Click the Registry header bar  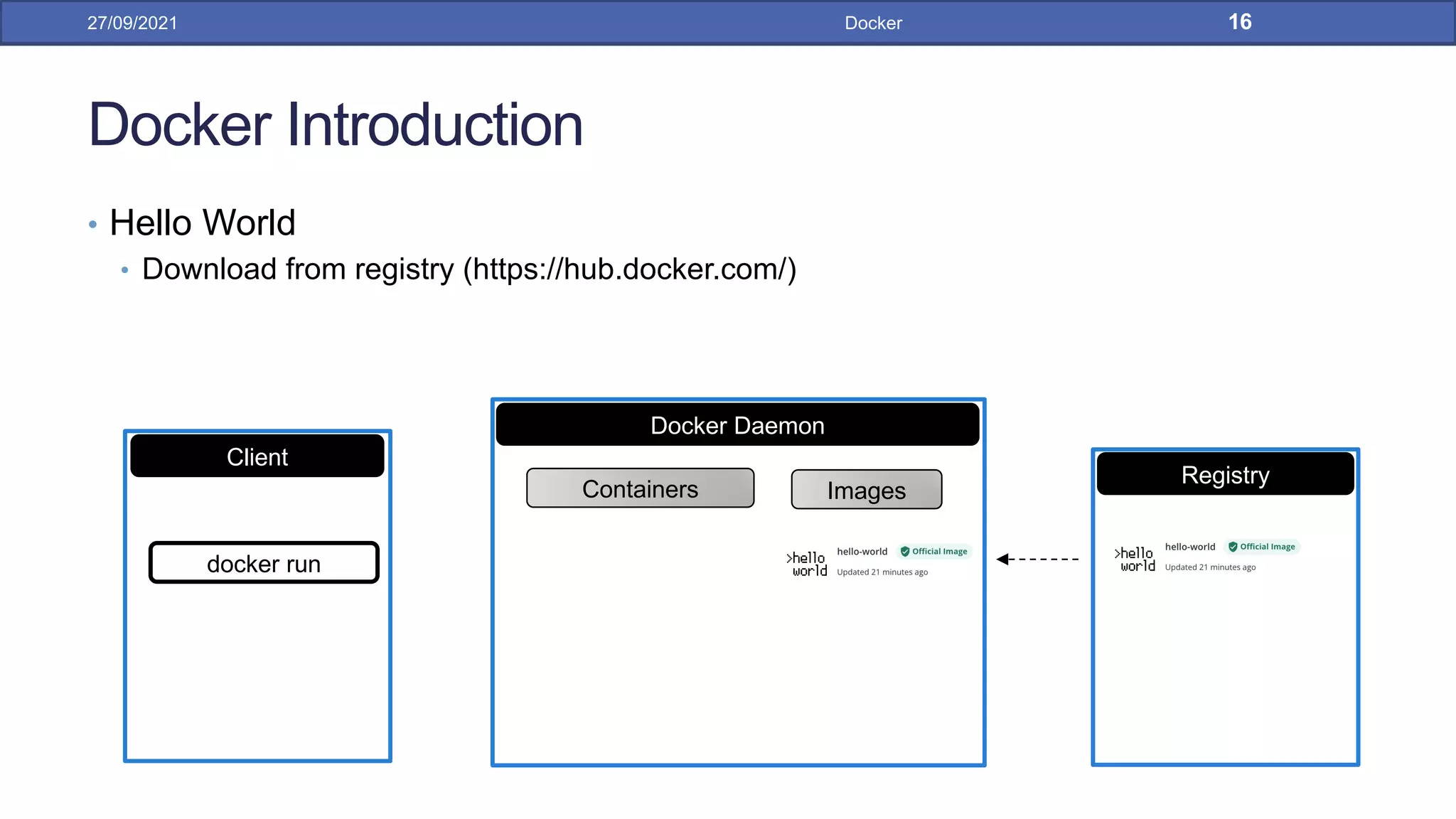point(1225,474)
